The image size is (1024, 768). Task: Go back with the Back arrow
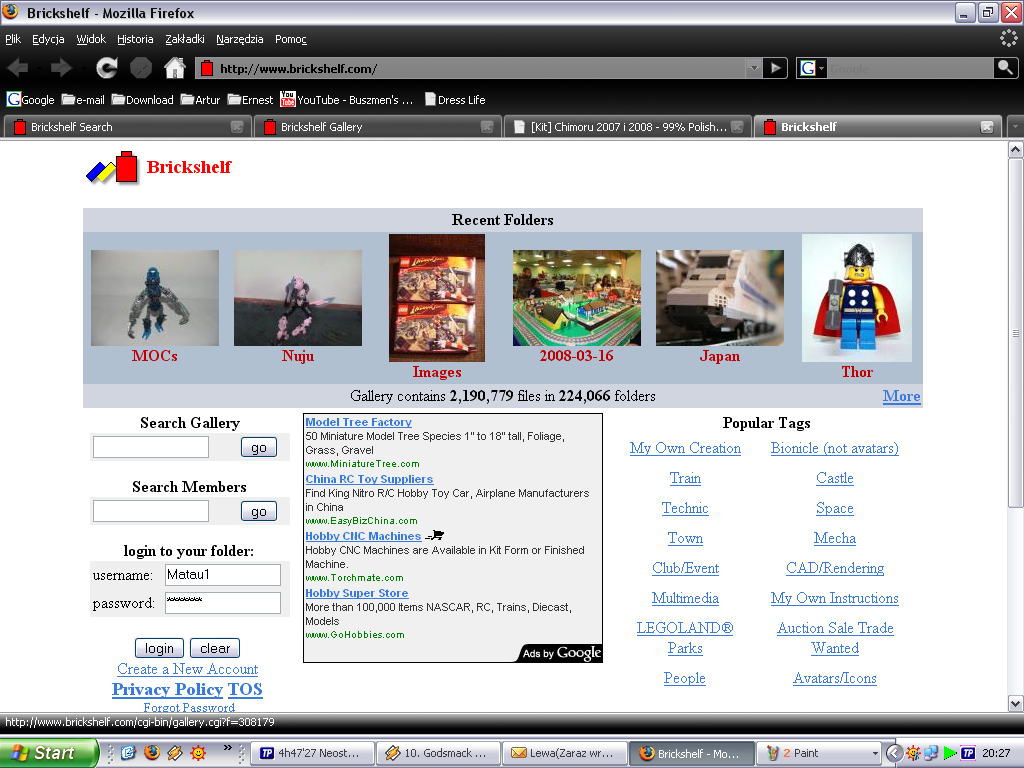click(18, 67)
